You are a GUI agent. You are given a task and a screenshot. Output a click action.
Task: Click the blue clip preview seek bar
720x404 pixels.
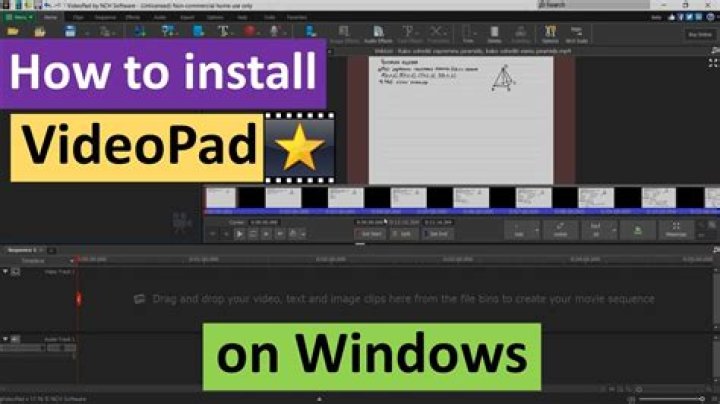(x=460, y=211)
